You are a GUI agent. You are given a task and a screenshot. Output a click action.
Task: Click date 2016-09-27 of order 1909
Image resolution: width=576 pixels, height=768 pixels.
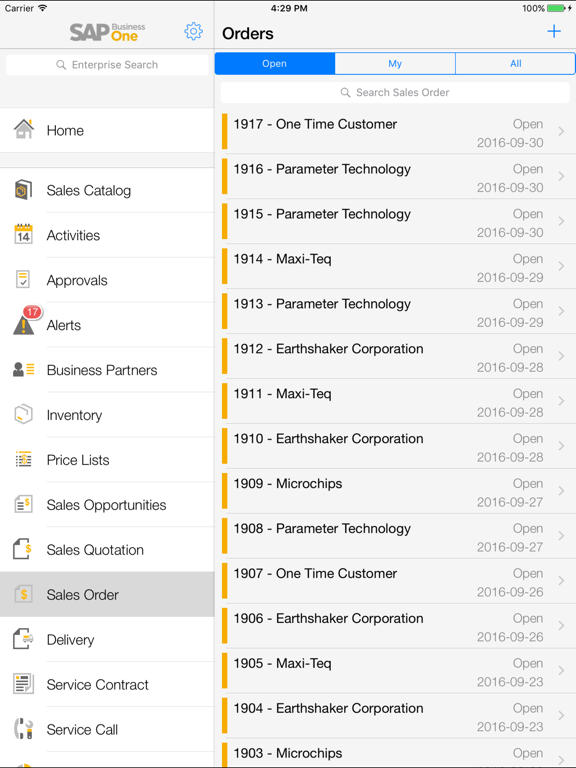click(510, 503)
